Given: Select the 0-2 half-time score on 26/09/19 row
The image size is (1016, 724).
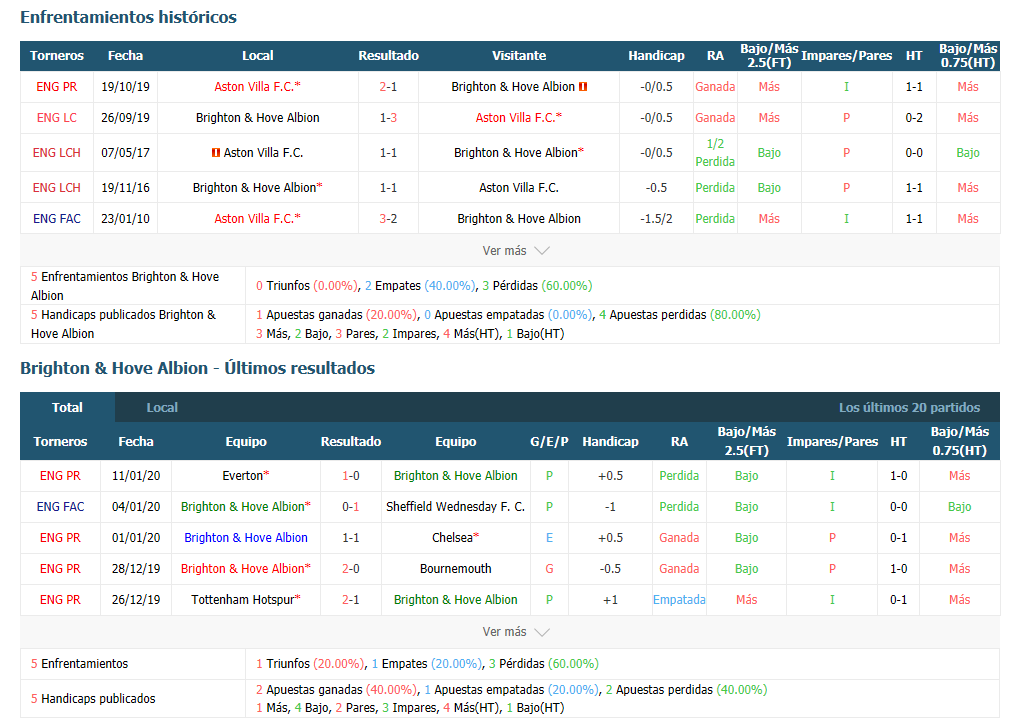Looking at the screenshot, I should point(914,118).
